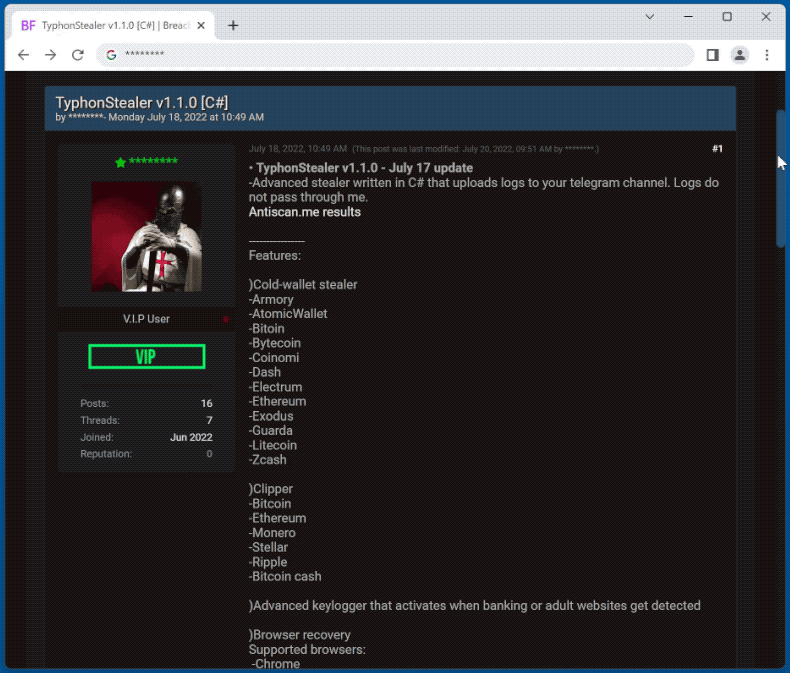Click the green VIP badge
The width and height of the screenshot is (790, 673).
pyautogui.click(x=147, y=357)
